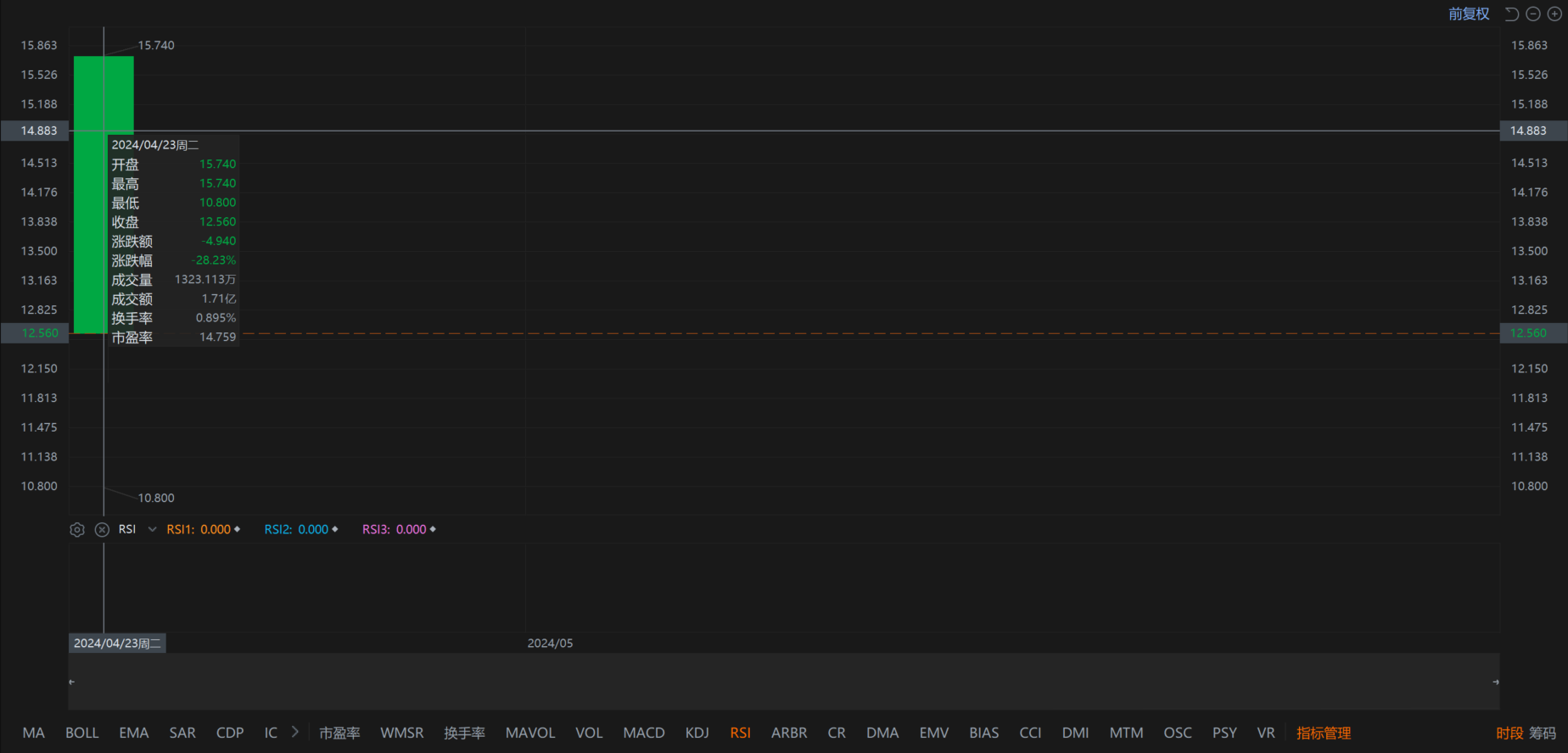Click the left-axis 14.883 crosshair price label

pyautogui.click(x=35, y=131)
